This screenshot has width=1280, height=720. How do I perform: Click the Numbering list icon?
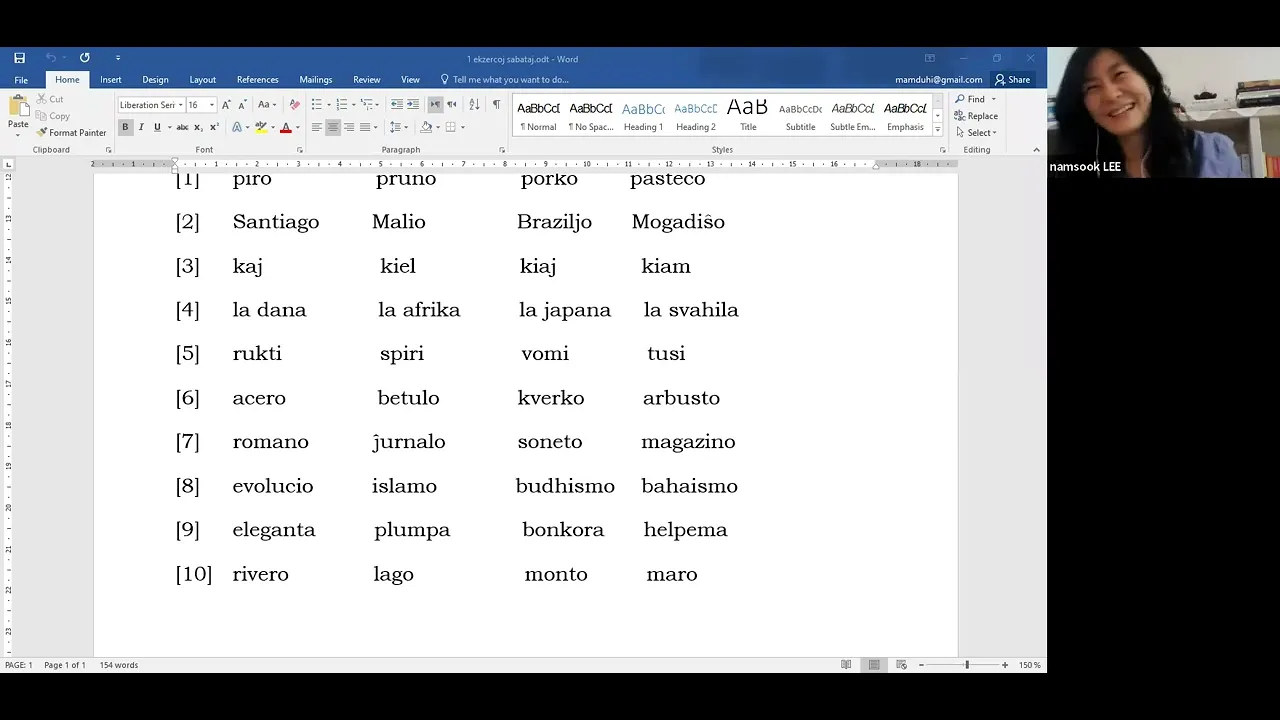tap(341, 104)
